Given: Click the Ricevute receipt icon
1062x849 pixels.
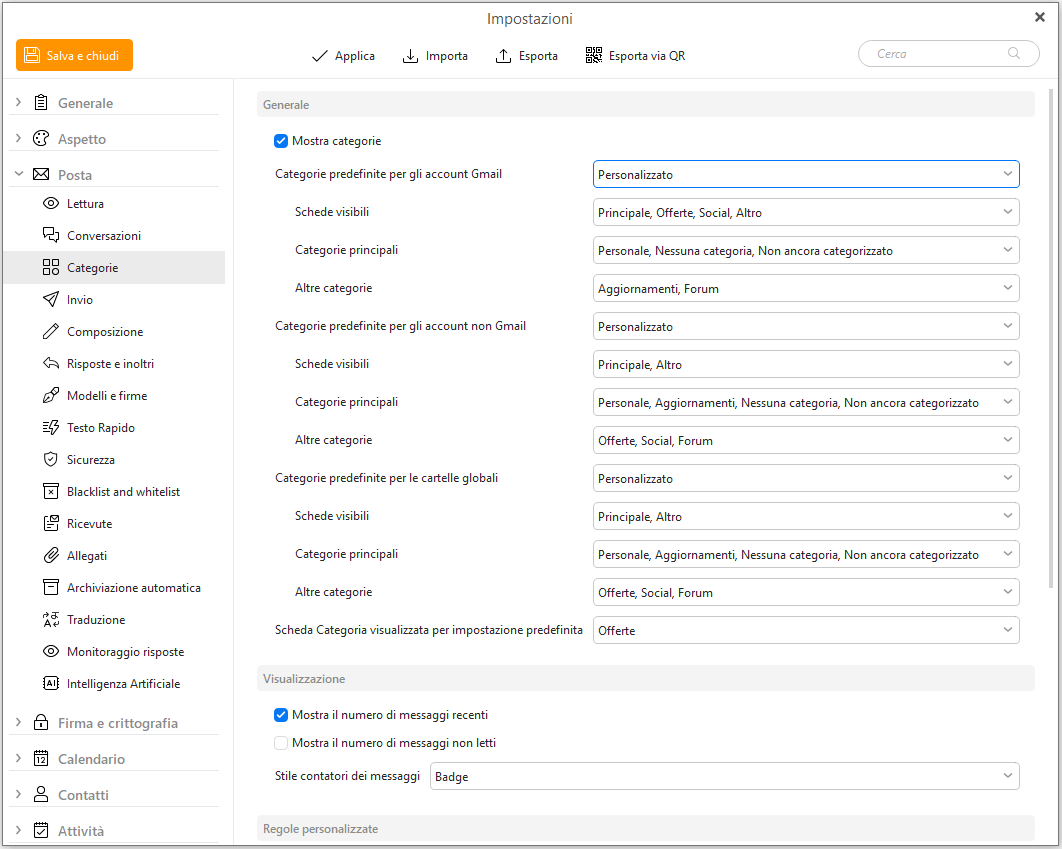Looking at the screenshot, I should [x=51, y=523].
